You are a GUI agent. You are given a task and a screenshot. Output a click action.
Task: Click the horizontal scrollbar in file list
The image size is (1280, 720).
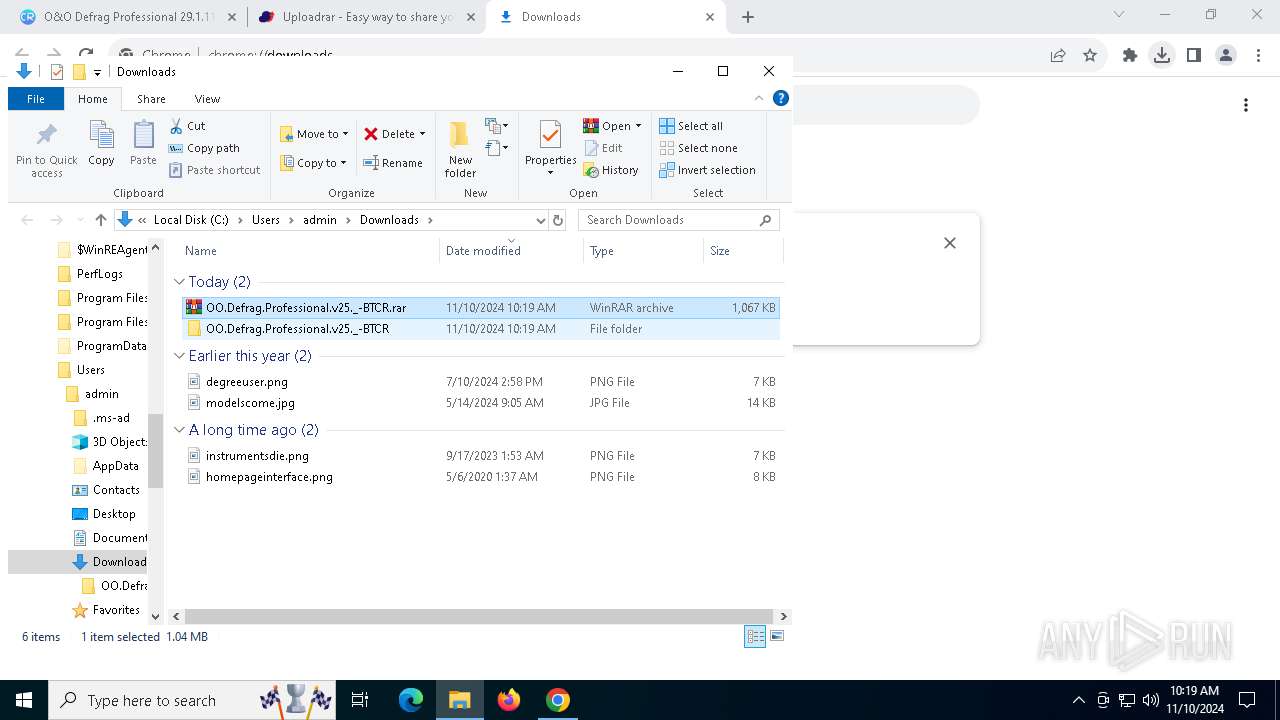pos(479,617)
